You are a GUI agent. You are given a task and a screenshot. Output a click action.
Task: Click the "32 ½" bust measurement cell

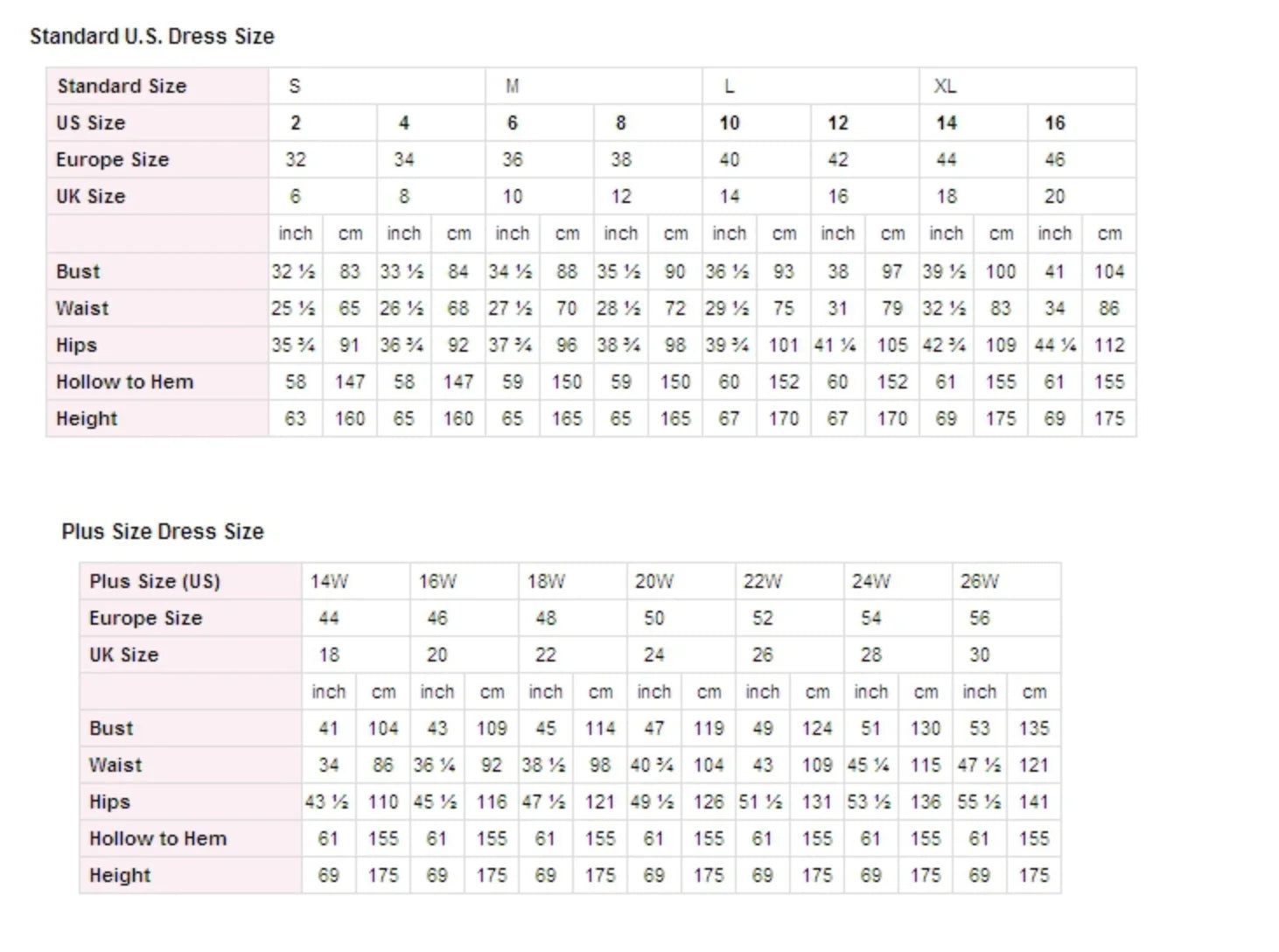(293, 271)
